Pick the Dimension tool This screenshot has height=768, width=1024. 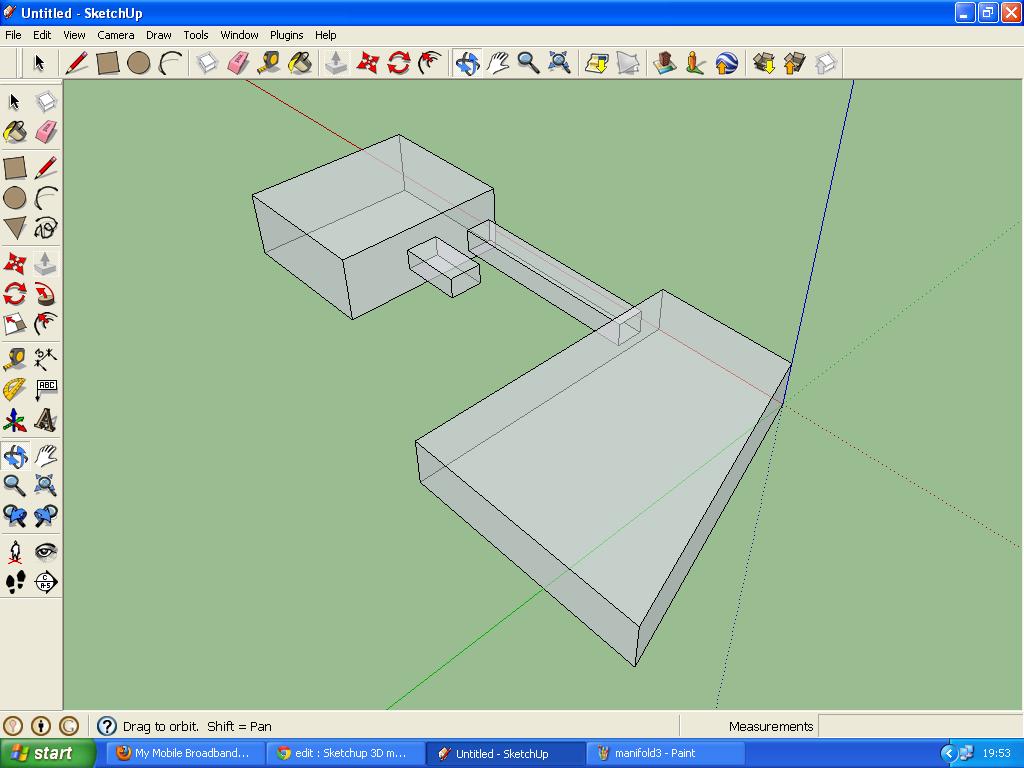tap(46, 359)
